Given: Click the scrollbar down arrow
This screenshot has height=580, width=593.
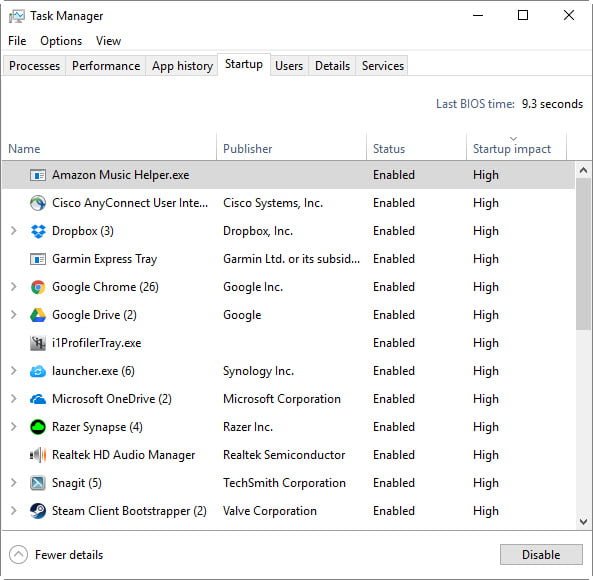Looking at the screenshot, I should [x=584, y=522].
